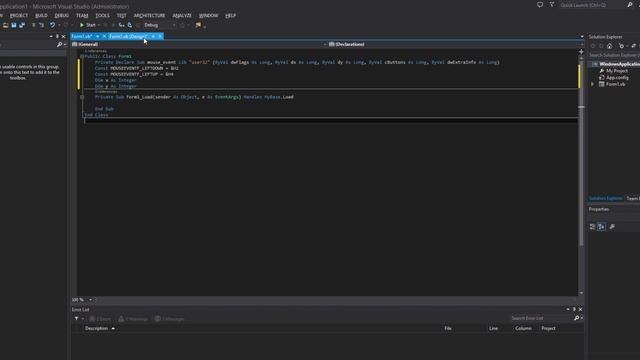Toggle the Messages filter in Error List

coord(170,319)
